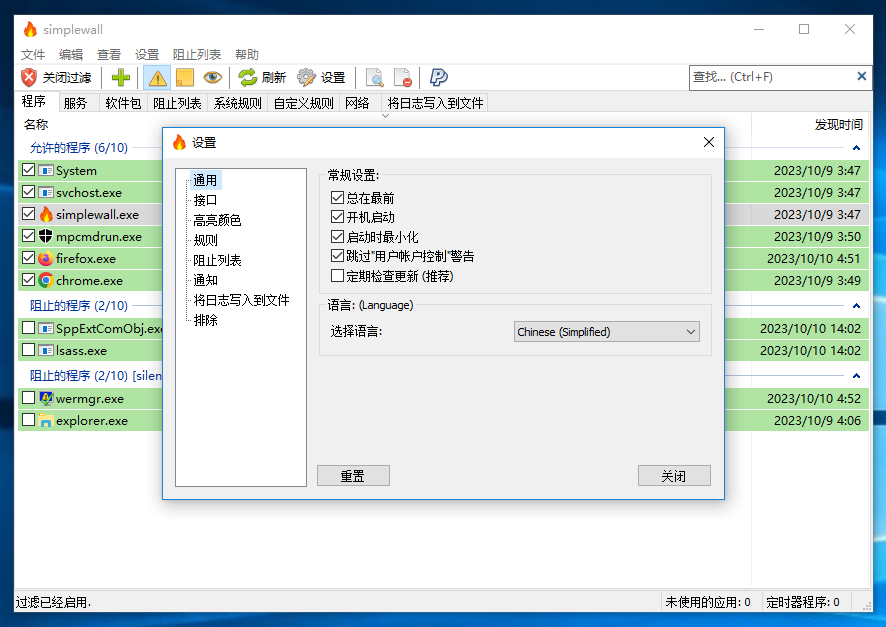
Task: Click the PayPal donate icon
Action: click(438, 77)
